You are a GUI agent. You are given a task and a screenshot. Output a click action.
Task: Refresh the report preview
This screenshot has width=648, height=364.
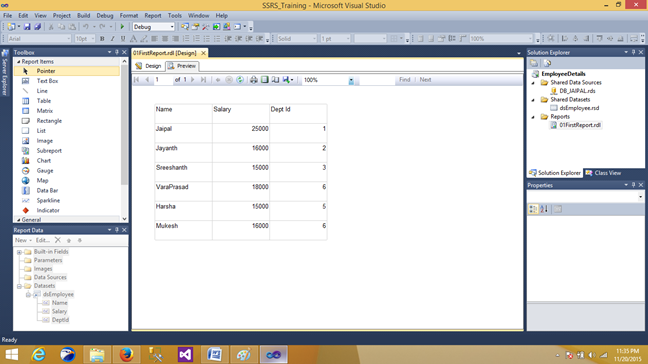click(x=240, y=80)
